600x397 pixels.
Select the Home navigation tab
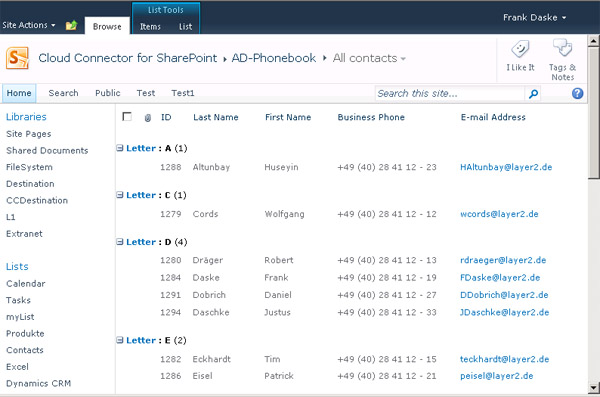pyautogui.click(x=19, y=93)
